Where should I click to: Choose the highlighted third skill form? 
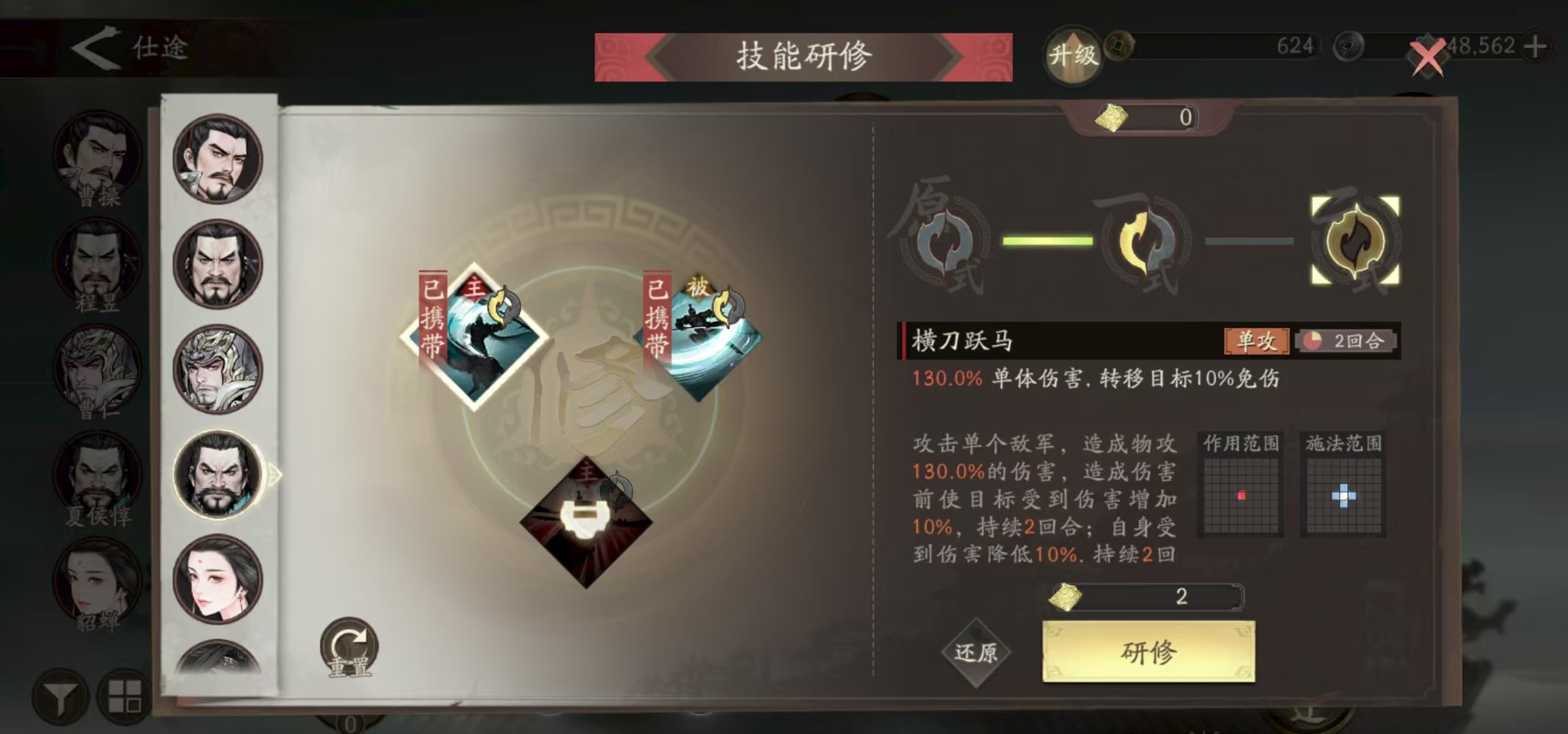tap(1356, 240)
